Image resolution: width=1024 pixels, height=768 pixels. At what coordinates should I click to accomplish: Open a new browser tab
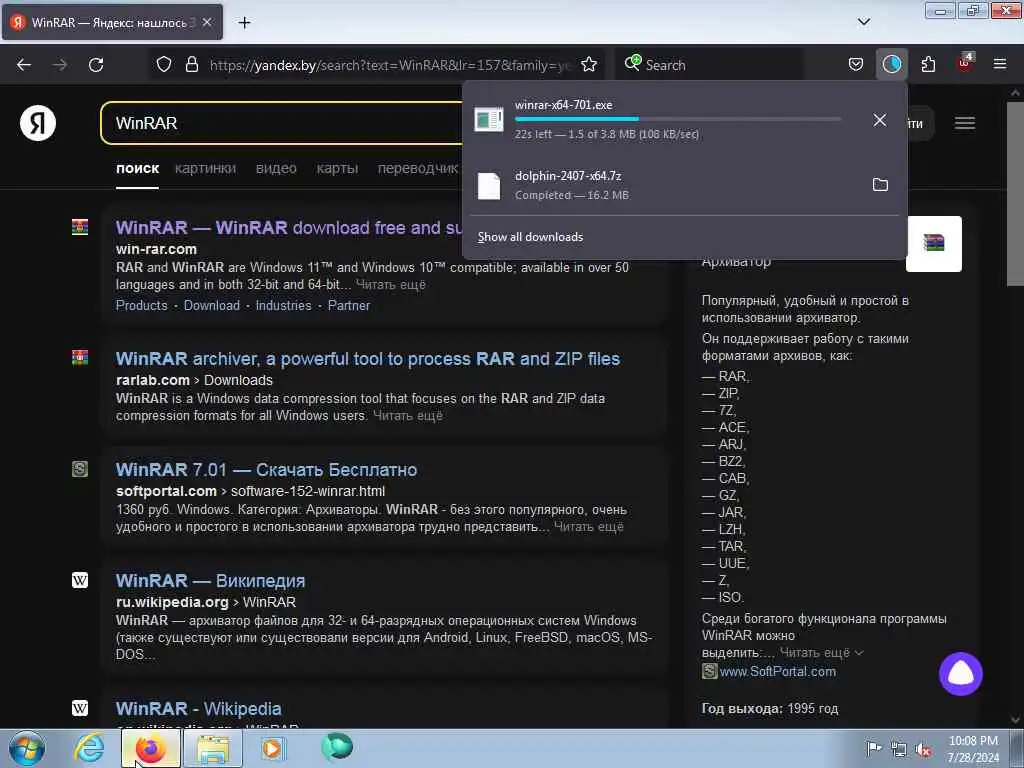(x=244, y=23)
